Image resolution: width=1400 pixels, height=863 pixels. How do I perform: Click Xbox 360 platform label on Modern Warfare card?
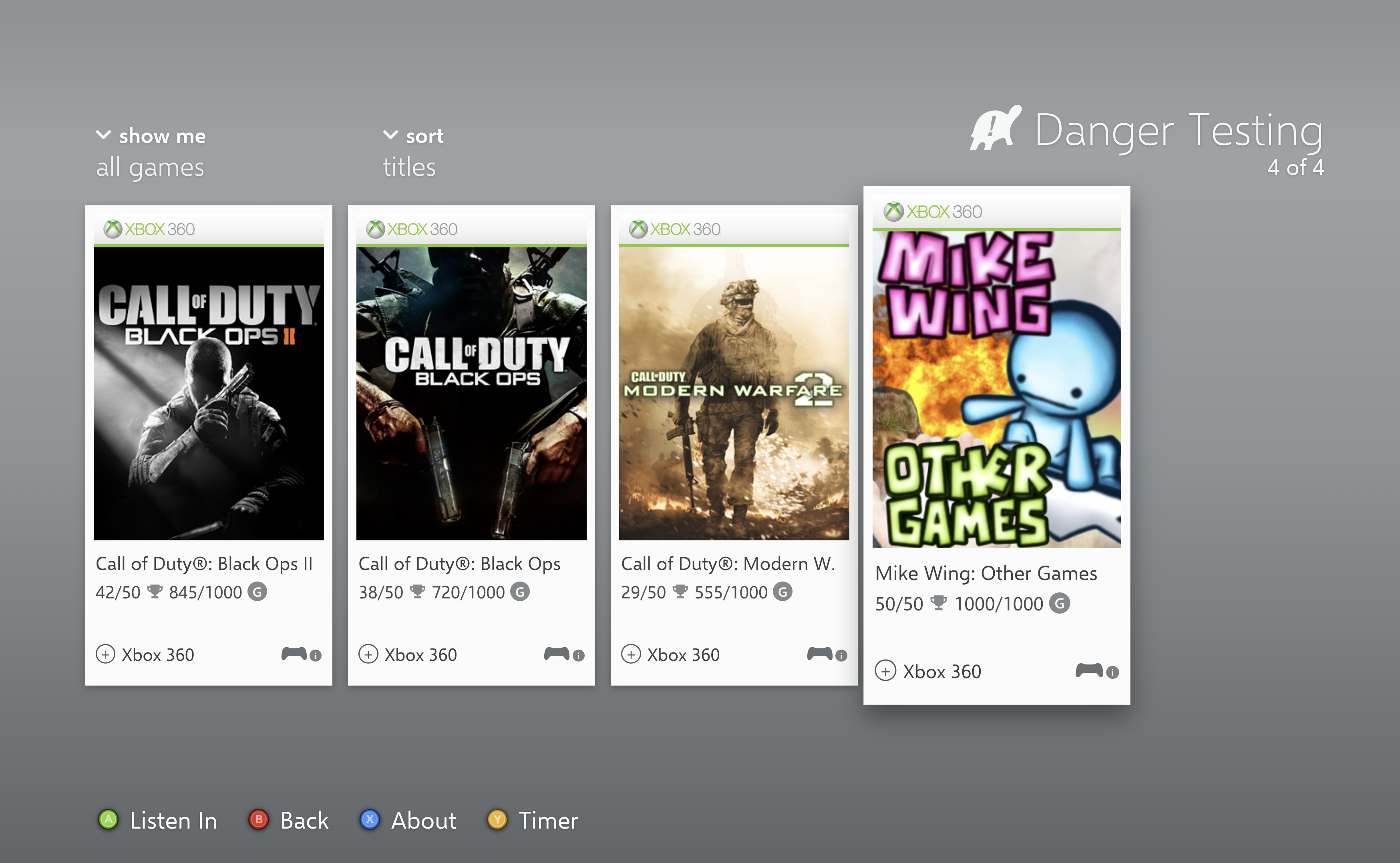click(684, 655)
